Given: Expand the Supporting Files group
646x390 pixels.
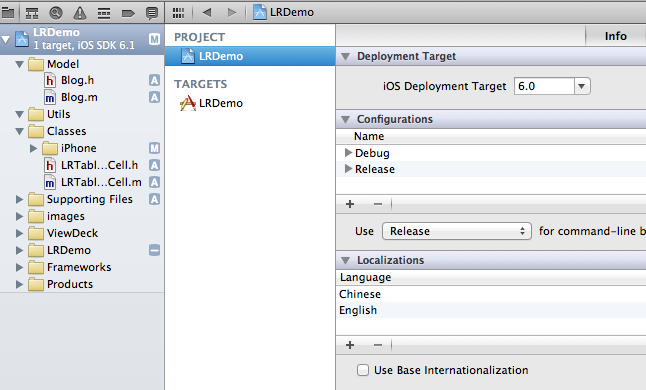Looking at the screenshot, I should (19, 199).
